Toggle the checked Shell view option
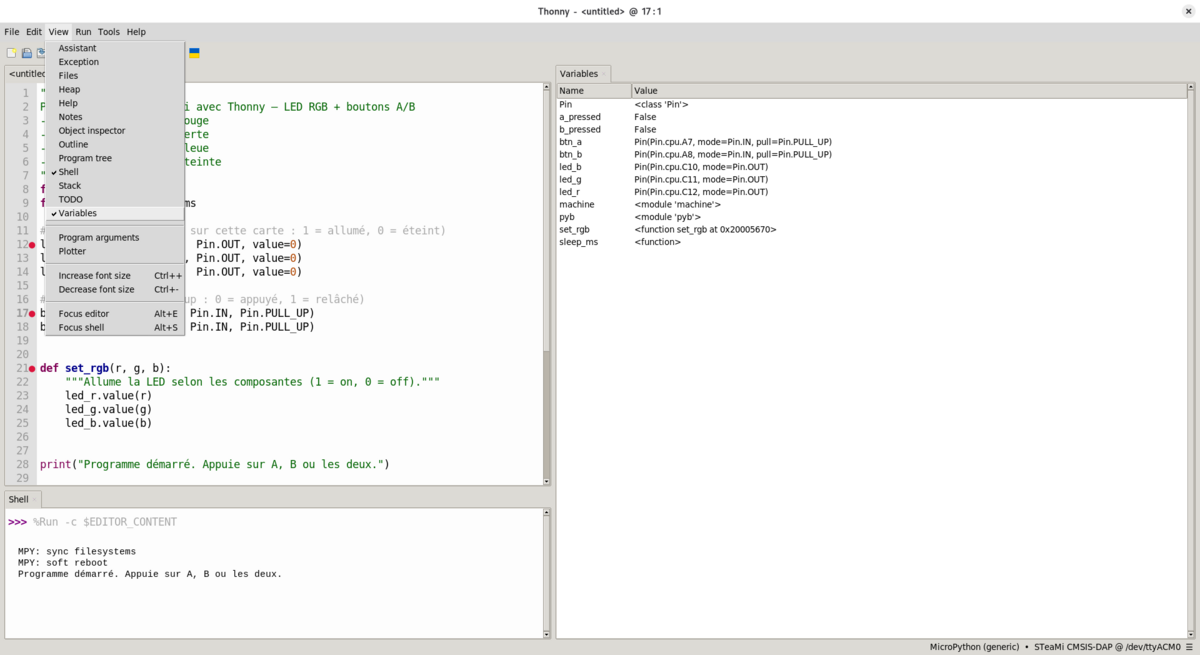This screenshot has height=655, width=1200. click(x=115, y=172)
